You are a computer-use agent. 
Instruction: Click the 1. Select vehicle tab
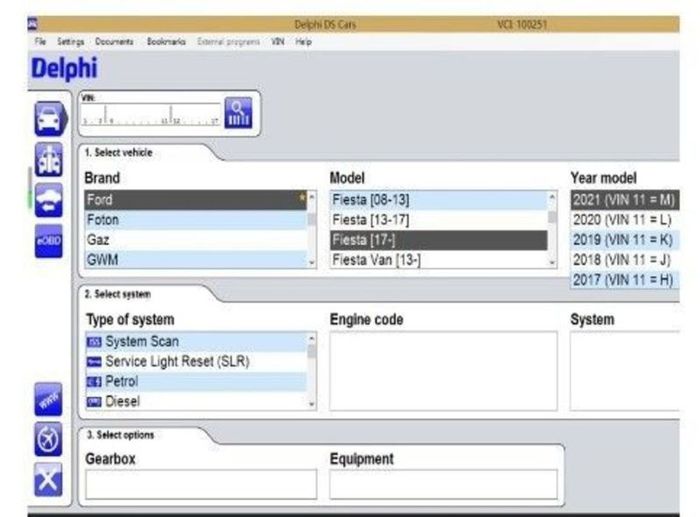[119, 153]
